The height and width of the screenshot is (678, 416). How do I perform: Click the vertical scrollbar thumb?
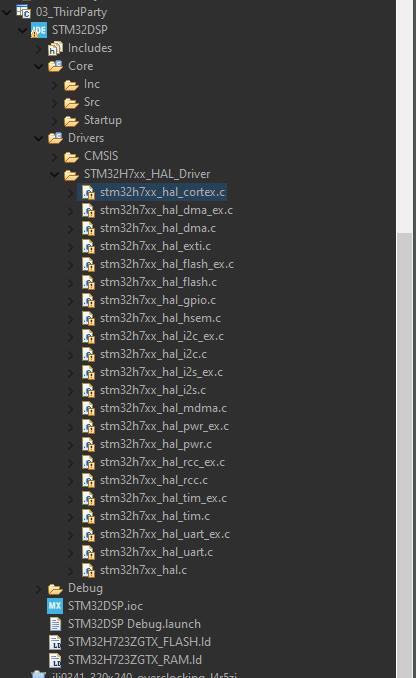(404, 454)
